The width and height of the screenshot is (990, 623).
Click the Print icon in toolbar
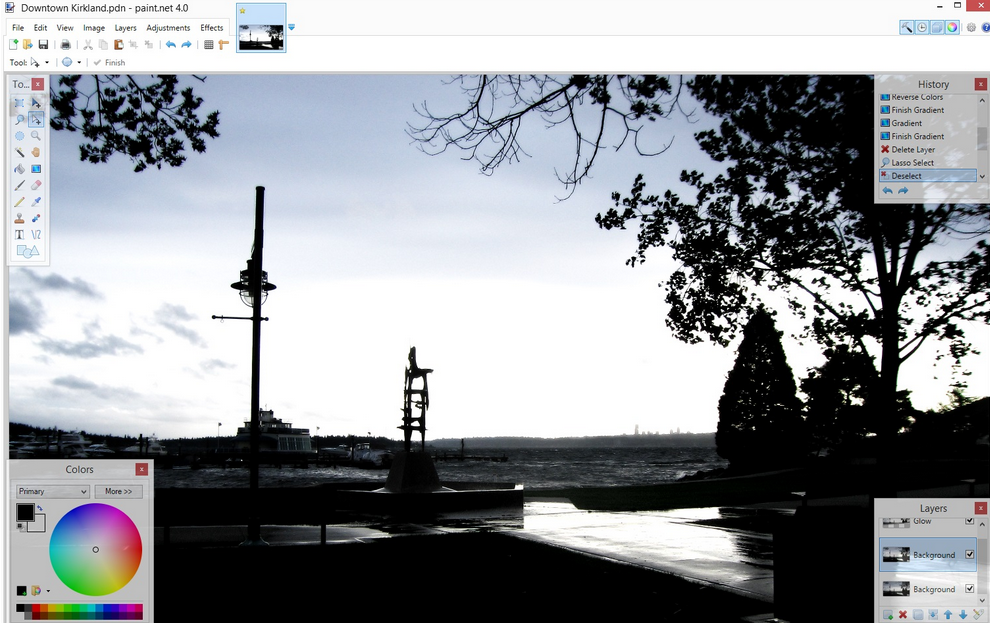pos(65,44)
